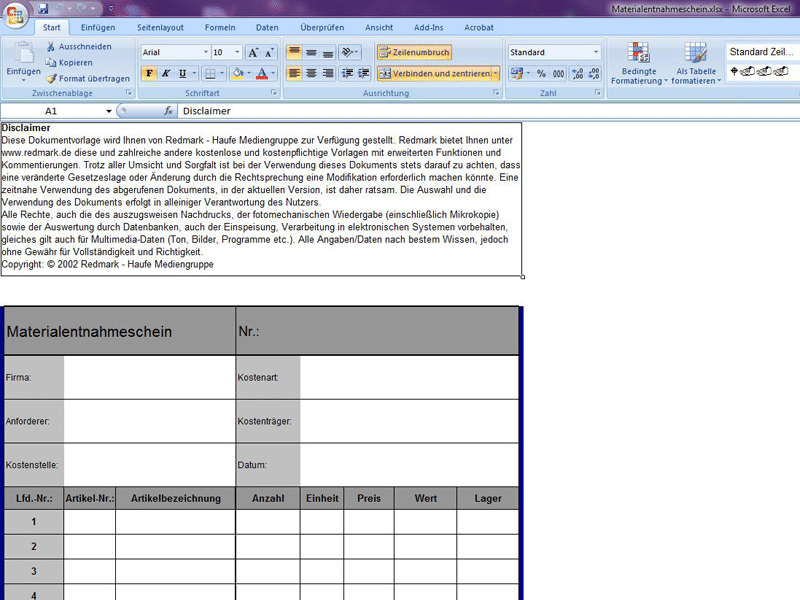Expand underline style dropdown arrow
Viewport: 800px width, 600px height.
pyautogui.click(x=194, y=73)
